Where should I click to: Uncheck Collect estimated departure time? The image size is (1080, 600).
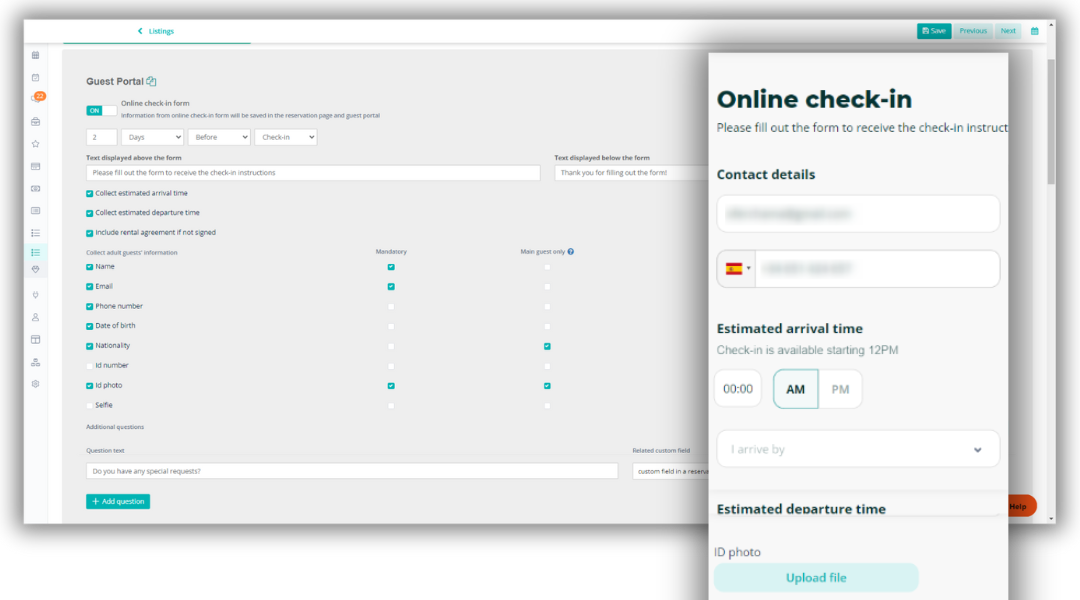click(x=88, y=212)
